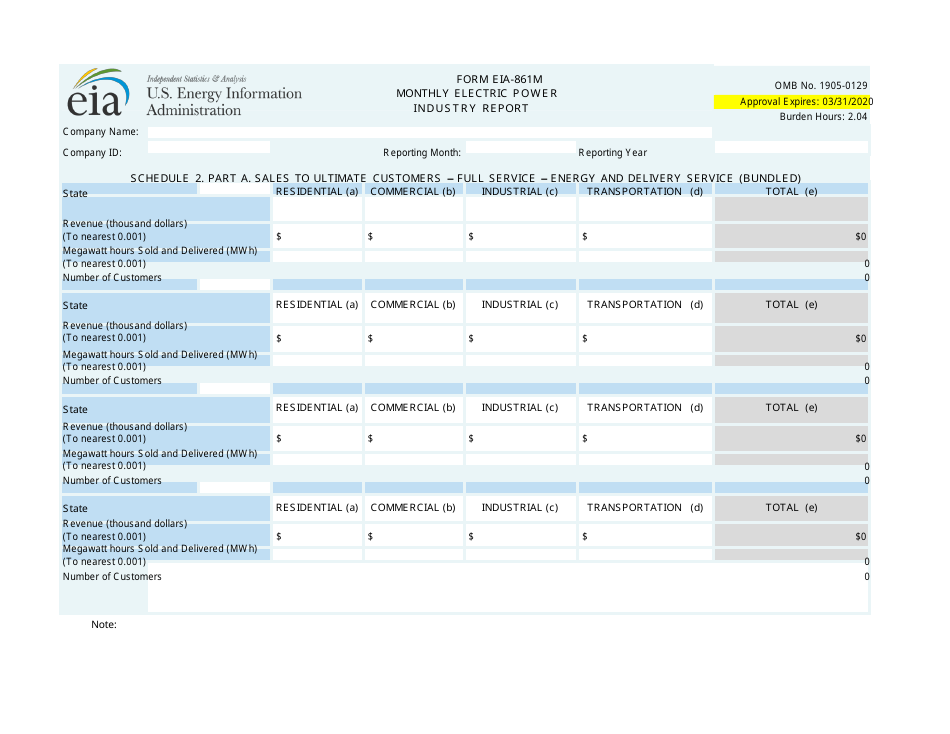Select the Company ID input field
This screenshot has width=950, height=734.
point(208,147)
